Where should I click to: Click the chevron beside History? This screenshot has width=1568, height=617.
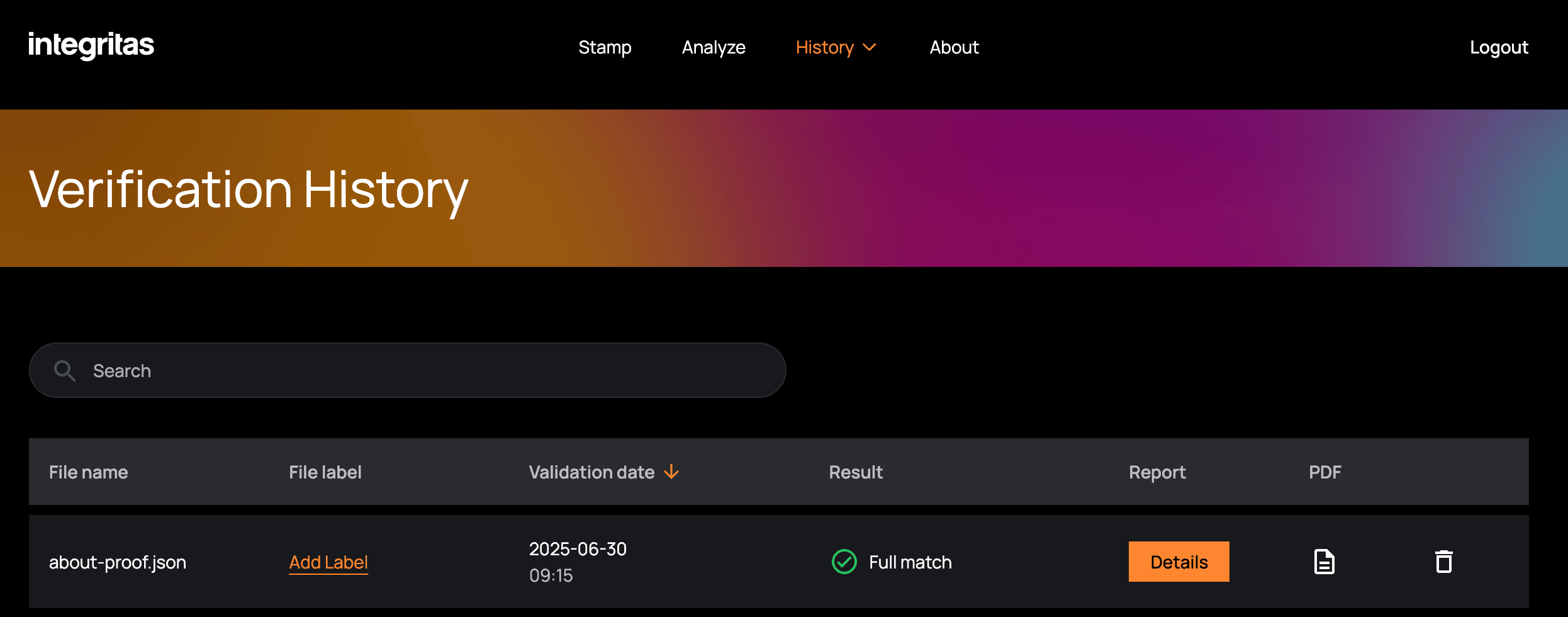point(870,47)
